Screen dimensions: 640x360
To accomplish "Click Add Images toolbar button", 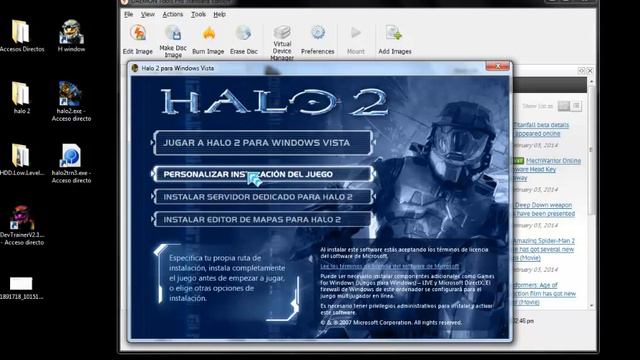I will [x=395, y=39].
